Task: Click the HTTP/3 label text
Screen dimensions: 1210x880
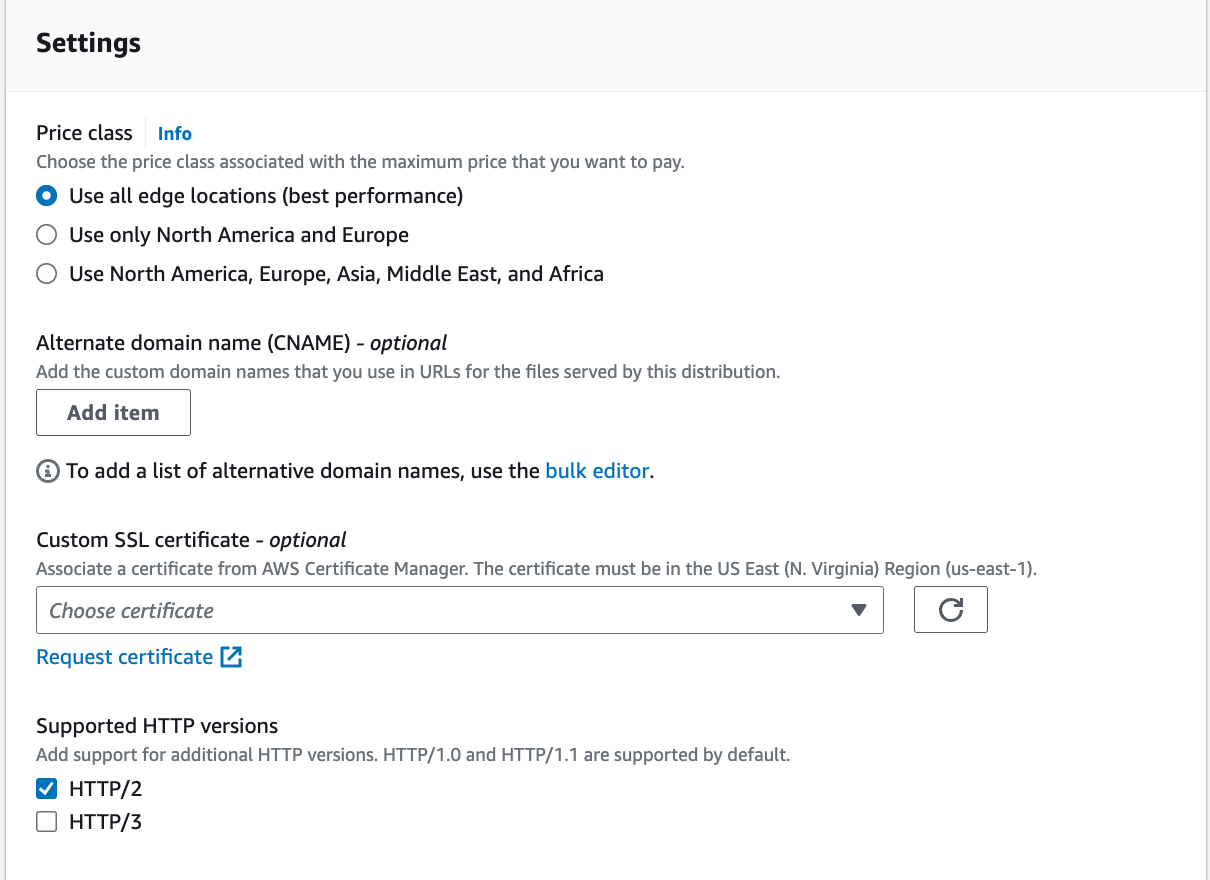Action: pyautogui.click(x=105, y=823)
